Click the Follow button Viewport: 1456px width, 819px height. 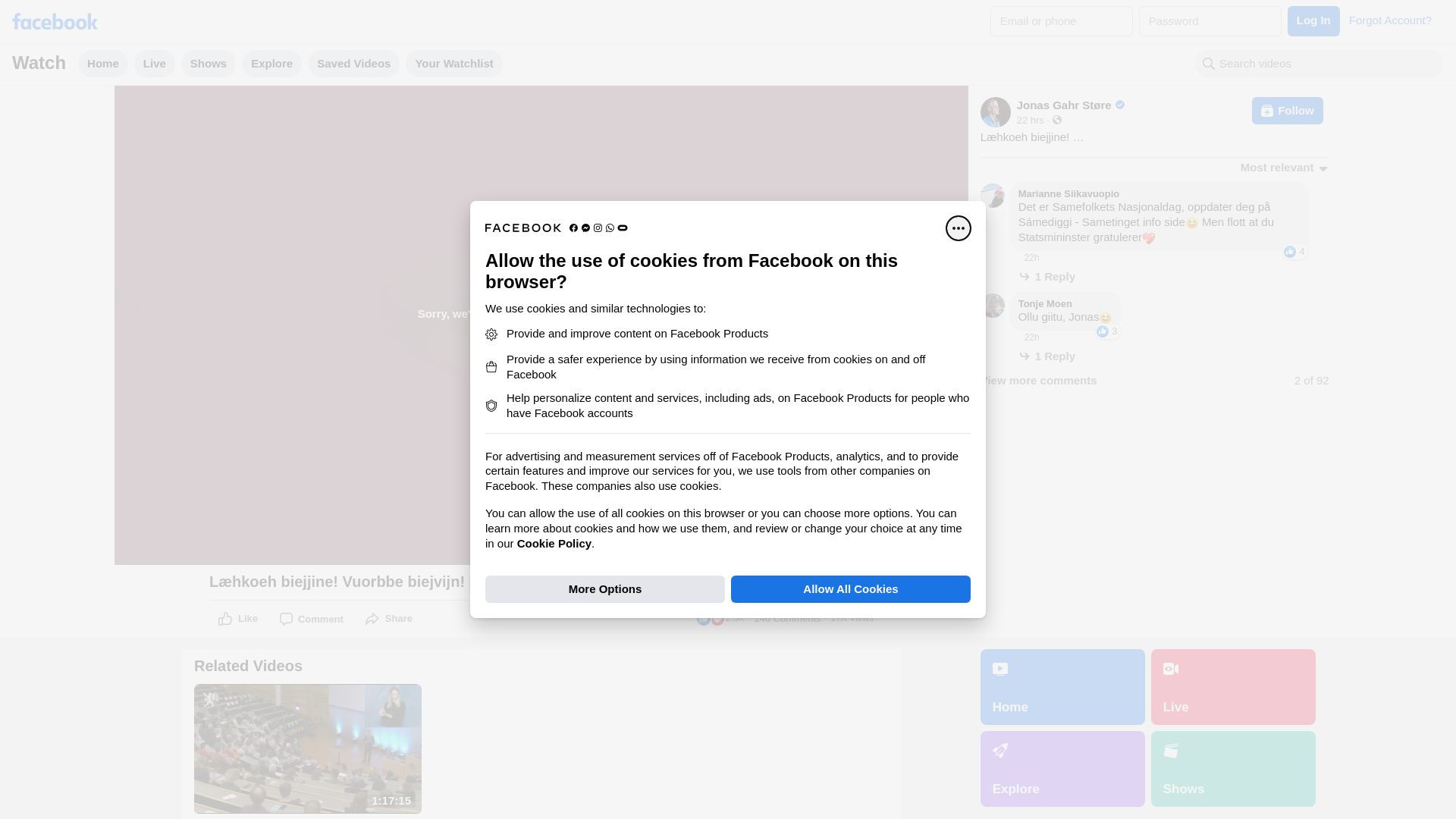click(1288, 111)
